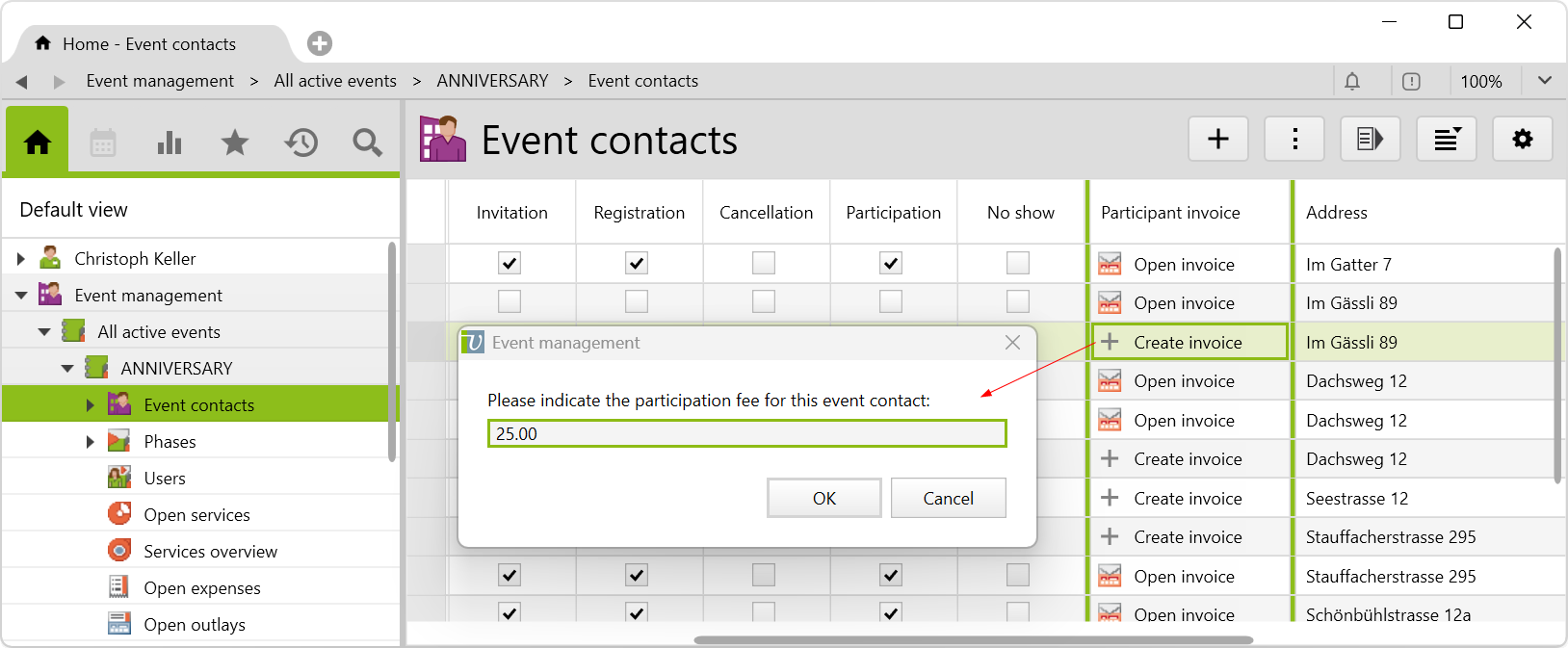Open the calendar view icon
This screenshot has height=648, width=1568.
pos(103,143)
